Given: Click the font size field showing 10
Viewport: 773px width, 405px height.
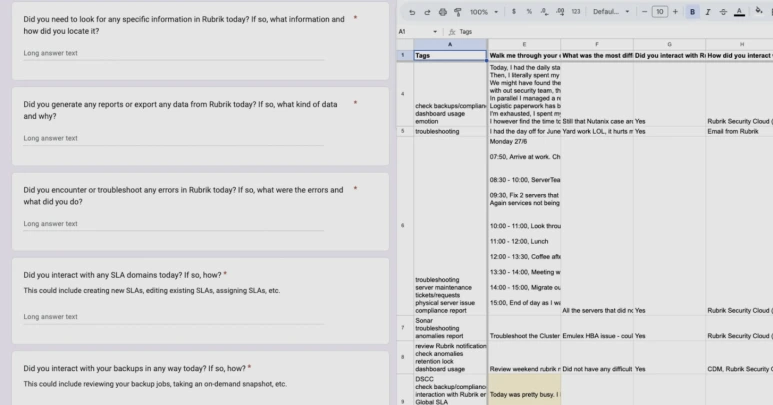Looking at the screenshot, I should 660,12.
